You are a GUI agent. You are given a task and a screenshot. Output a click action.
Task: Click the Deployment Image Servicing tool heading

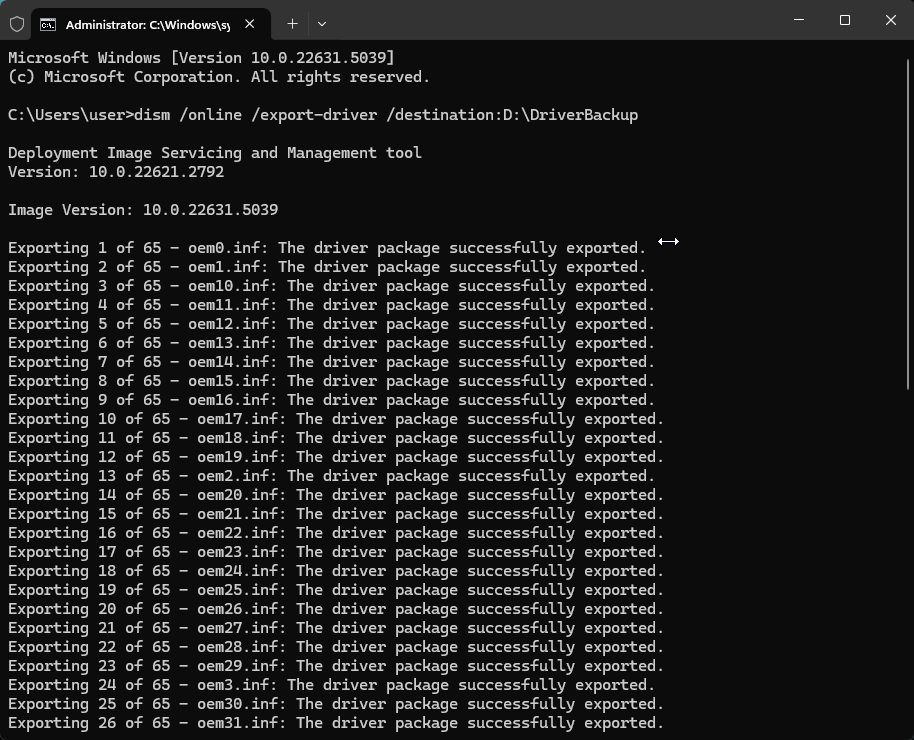213,152
